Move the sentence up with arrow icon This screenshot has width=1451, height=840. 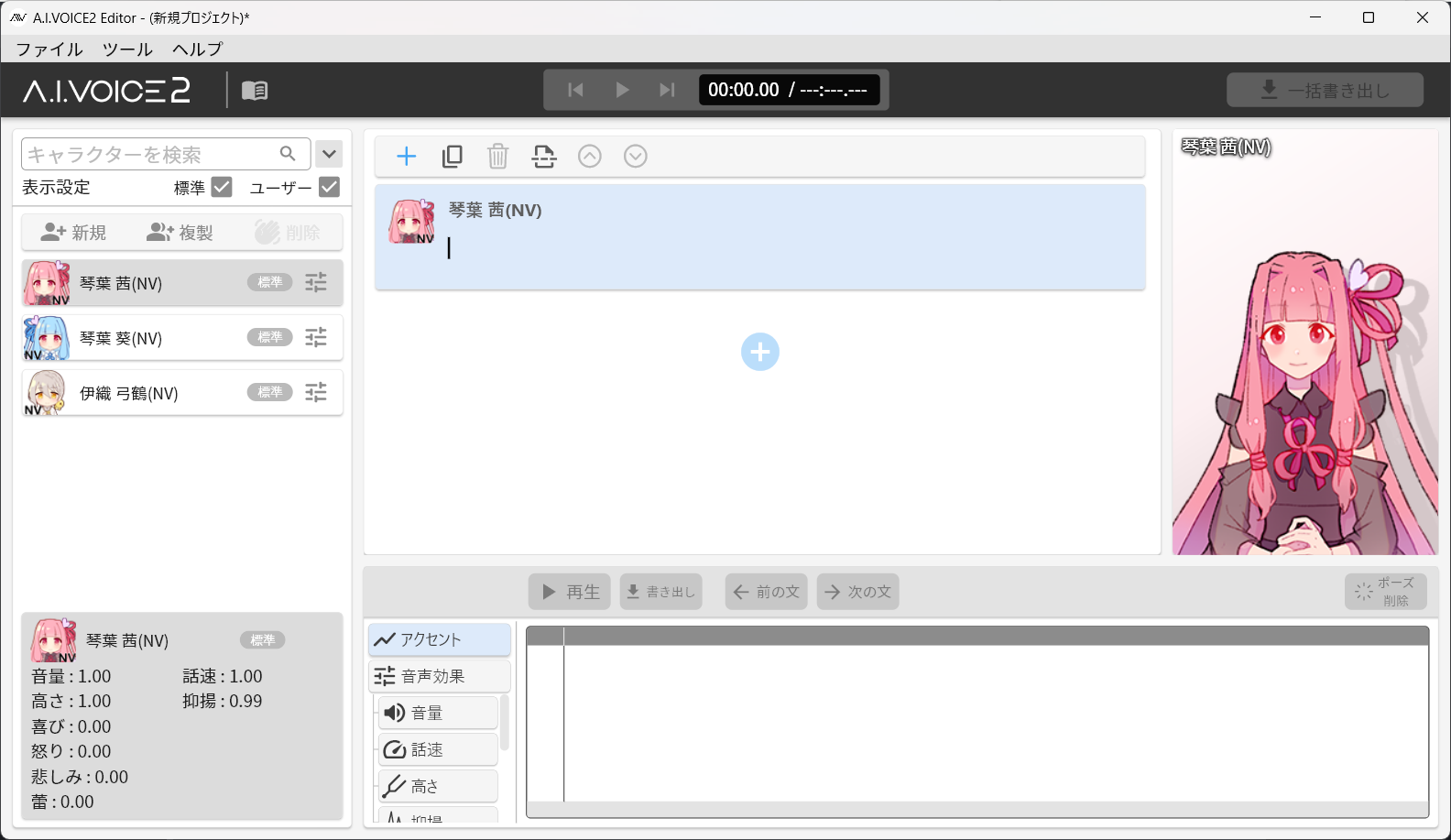click(590, 157)
